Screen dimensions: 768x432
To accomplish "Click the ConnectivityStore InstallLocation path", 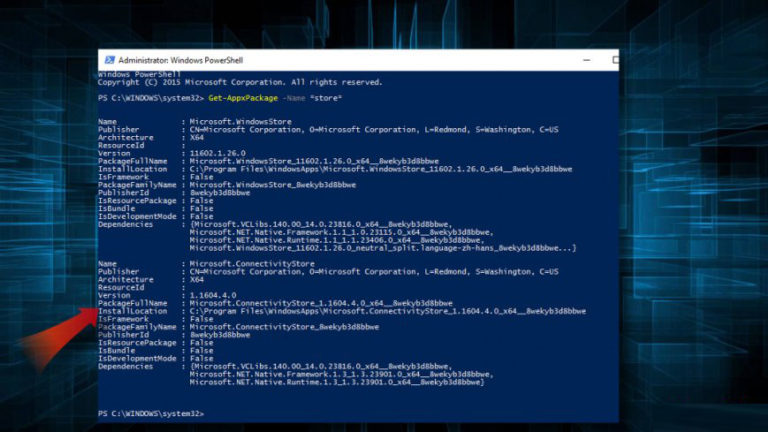I will [380, 311].
